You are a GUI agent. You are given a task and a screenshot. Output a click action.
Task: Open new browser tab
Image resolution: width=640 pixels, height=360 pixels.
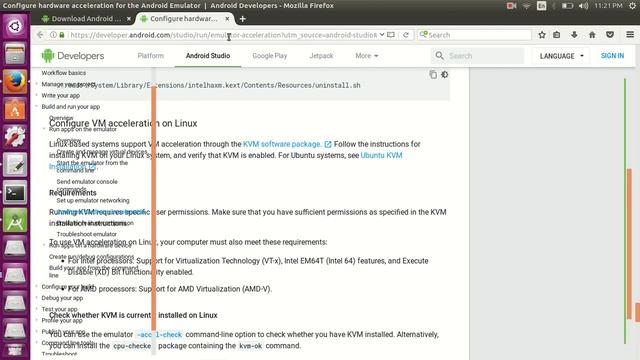(x=242, y=19)
